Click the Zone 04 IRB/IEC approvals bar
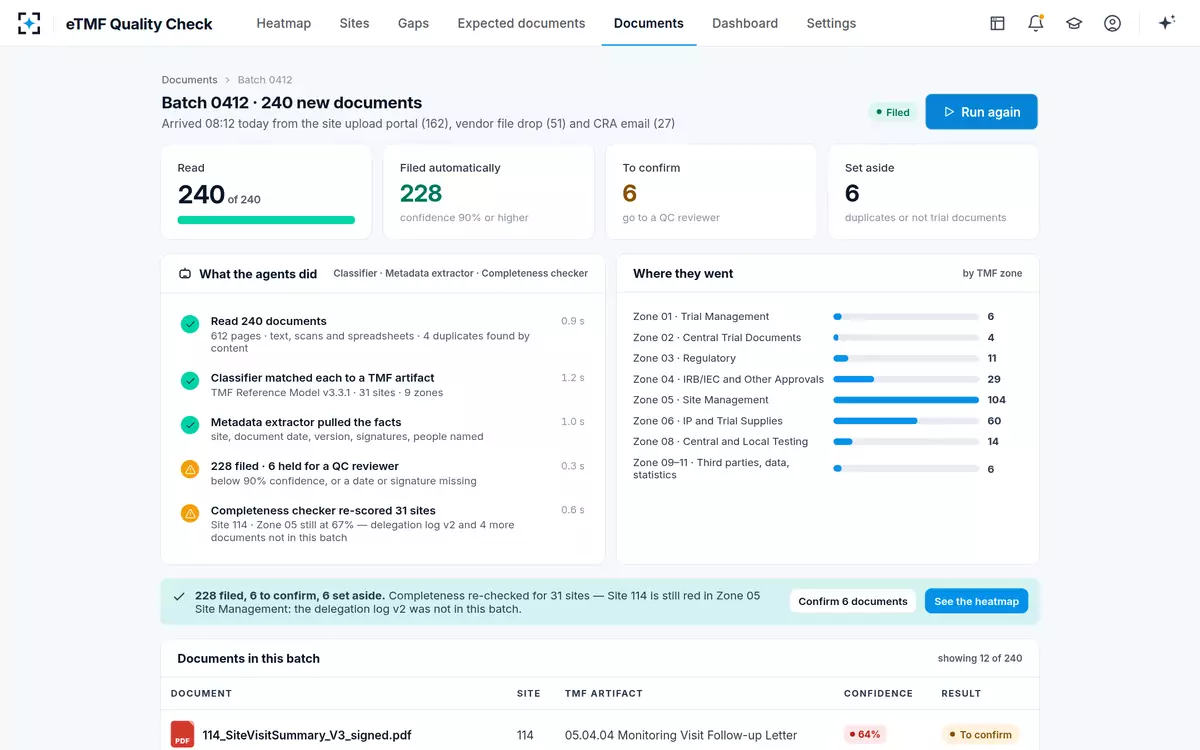Screen dimensions: 1200x750 [x=905, y=379]
